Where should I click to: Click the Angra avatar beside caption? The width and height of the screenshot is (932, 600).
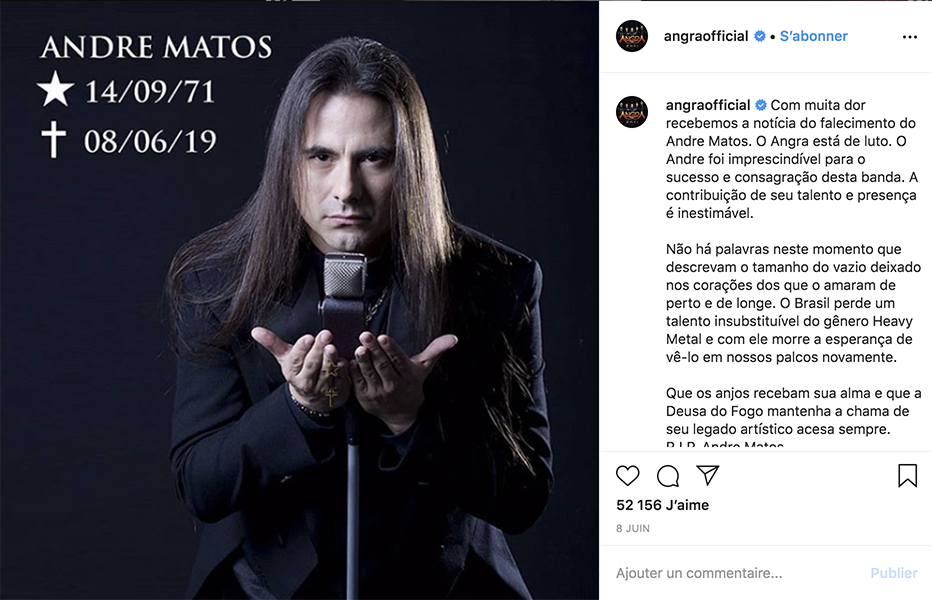[631, 112]
